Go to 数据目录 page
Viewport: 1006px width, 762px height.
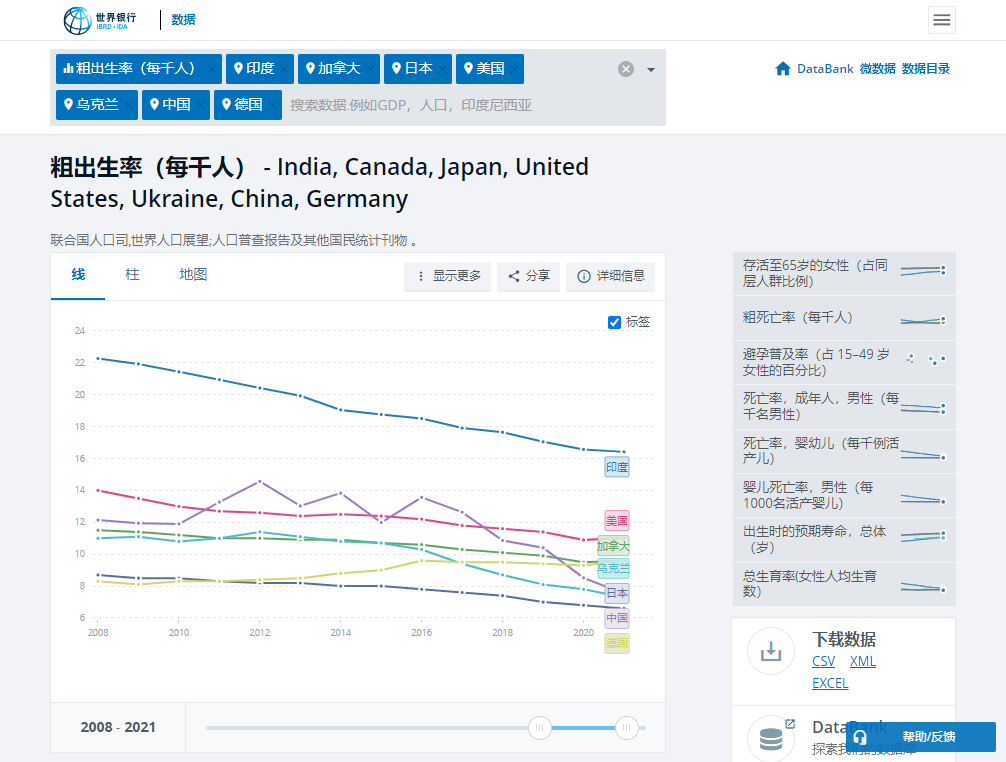pos(925,69)
